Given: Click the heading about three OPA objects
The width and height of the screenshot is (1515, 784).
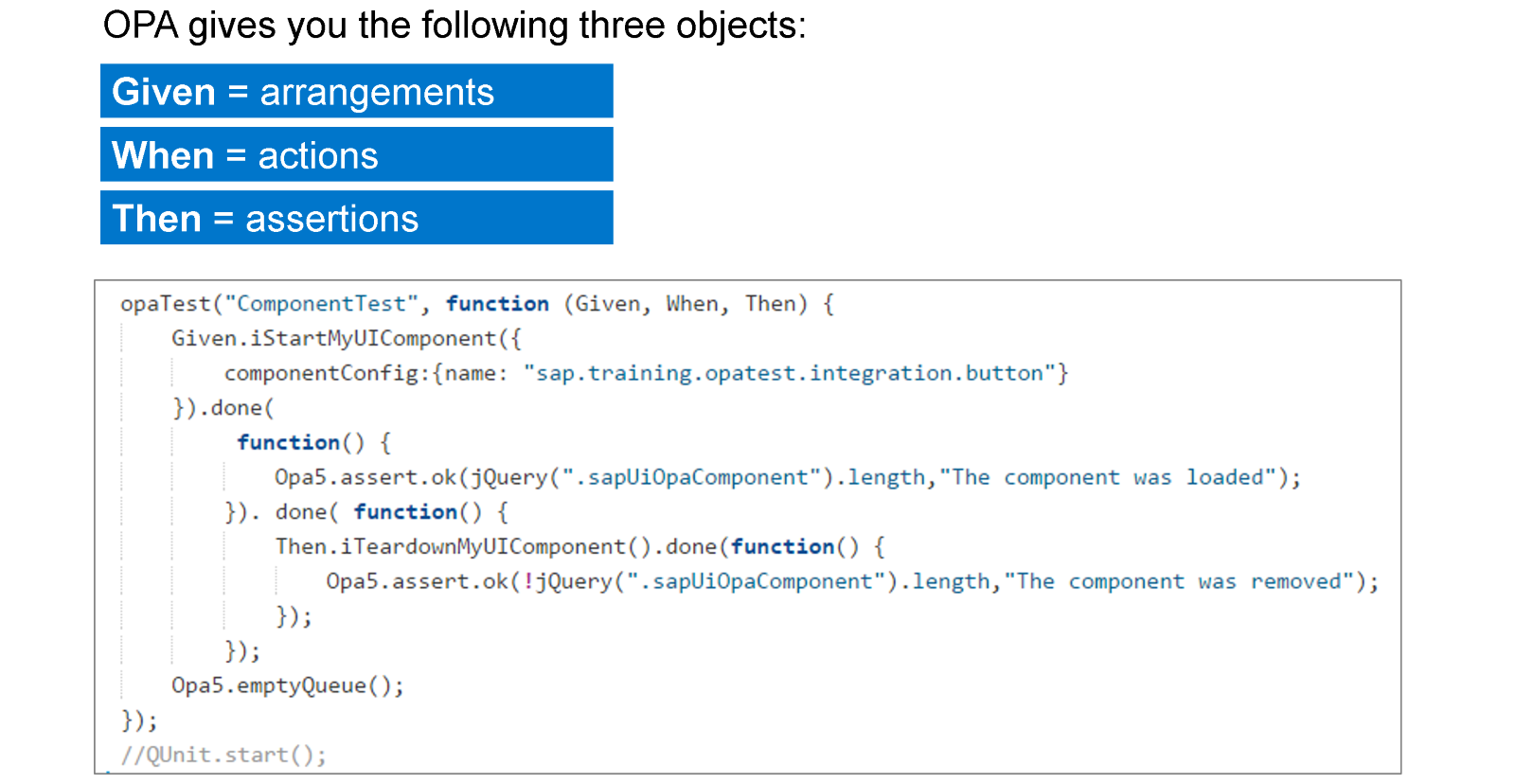Looking at the screenshot, I should [x=454, y=26].
